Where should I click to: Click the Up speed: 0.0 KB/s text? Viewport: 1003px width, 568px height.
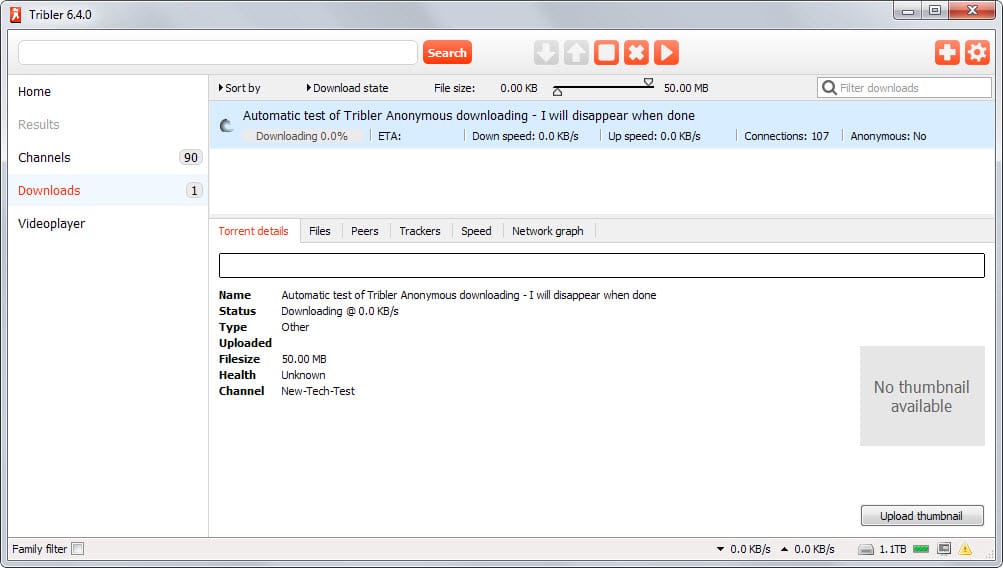tap(654, 136)
